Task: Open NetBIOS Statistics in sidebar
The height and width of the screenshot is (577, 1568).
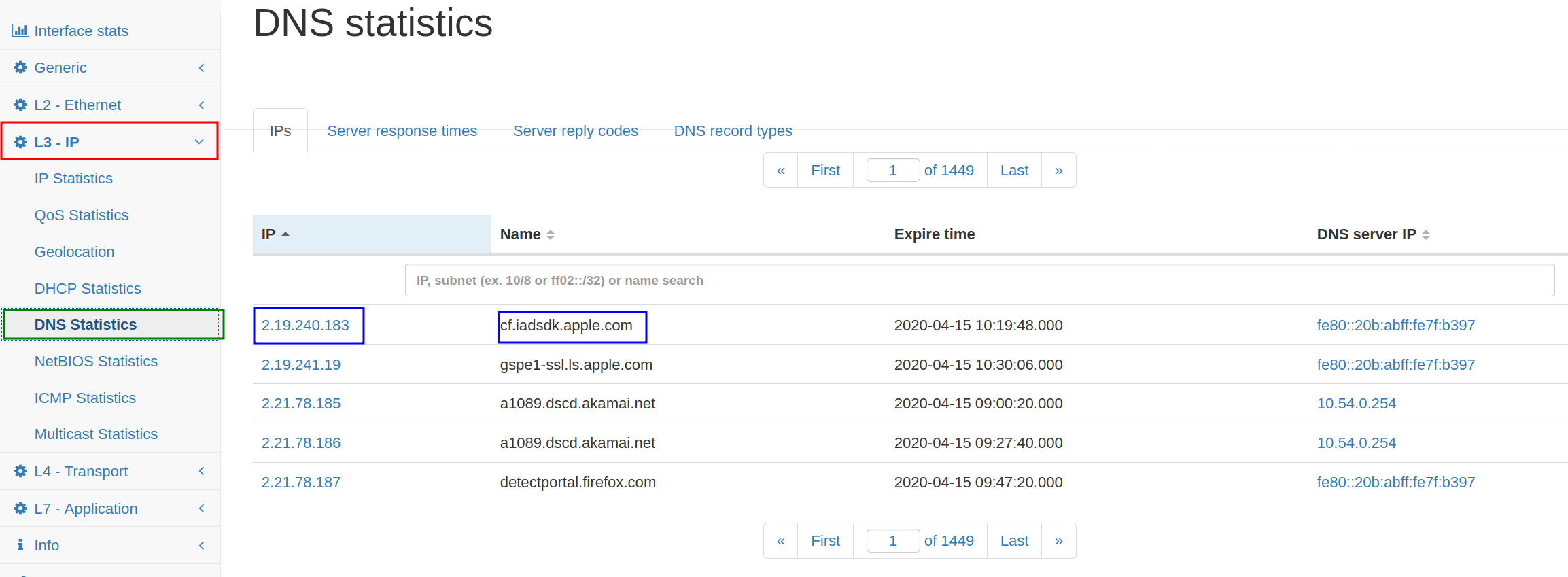Action: (96, 361)
